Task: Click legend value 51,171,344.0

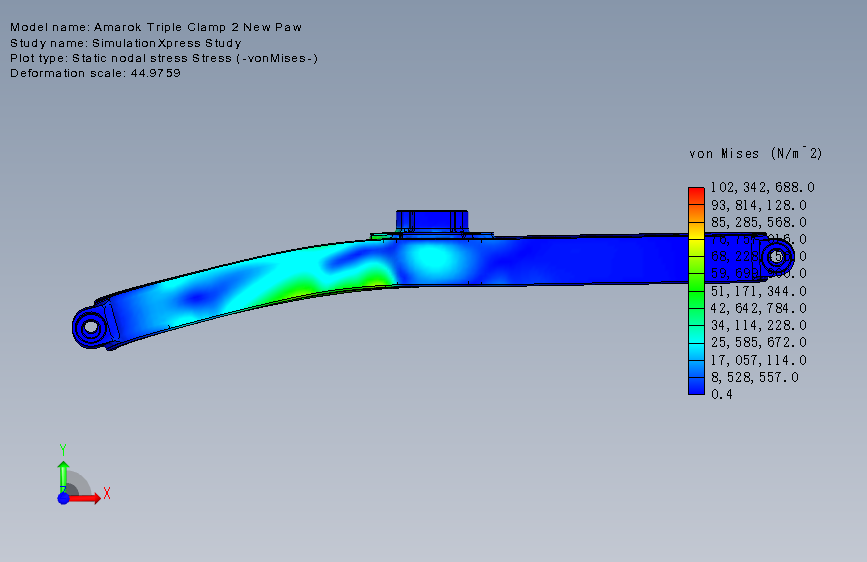Action: pyautogui.click(x=759, y=291)
